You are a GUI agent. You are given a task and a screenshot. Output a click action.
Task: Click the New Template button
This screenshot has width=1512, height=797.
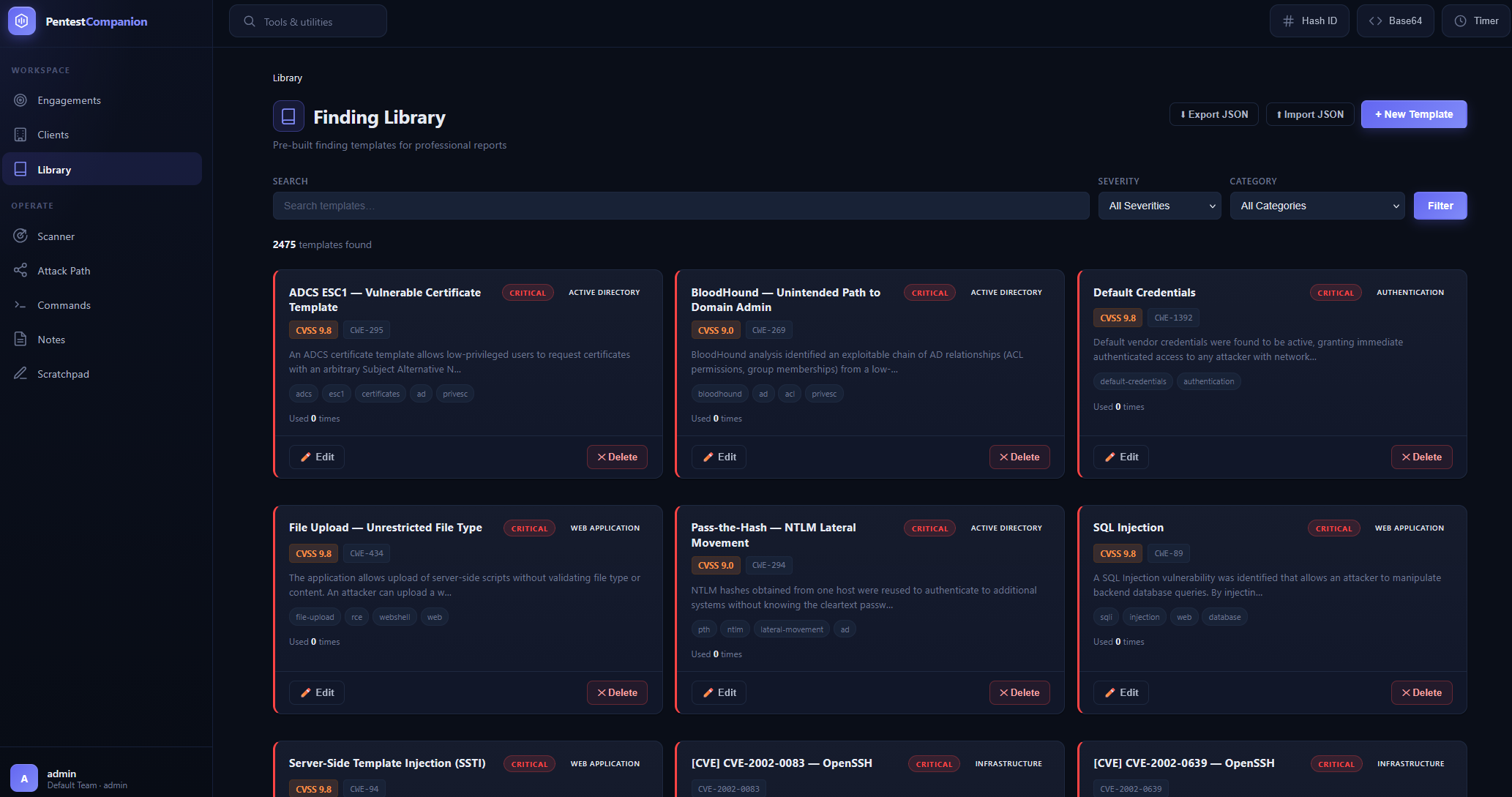click(x=1414, y=114)
